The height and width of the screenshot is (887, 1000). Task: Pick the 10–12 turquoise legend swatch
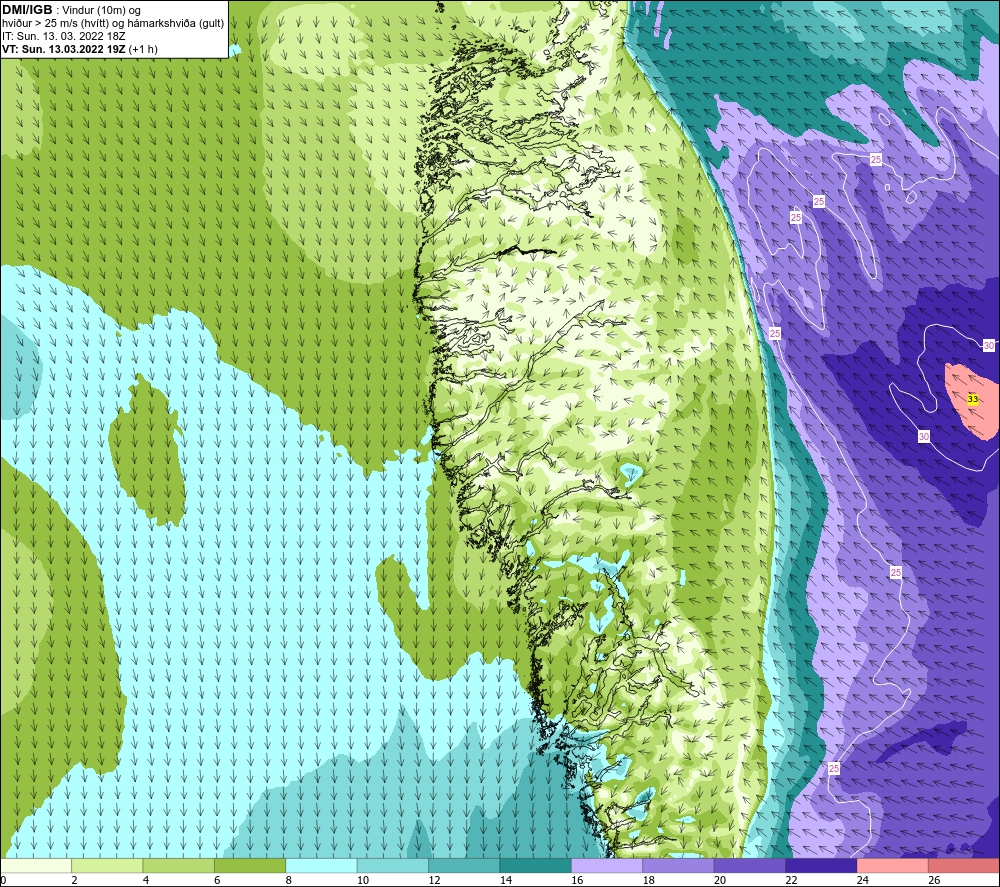click(393, 865)
